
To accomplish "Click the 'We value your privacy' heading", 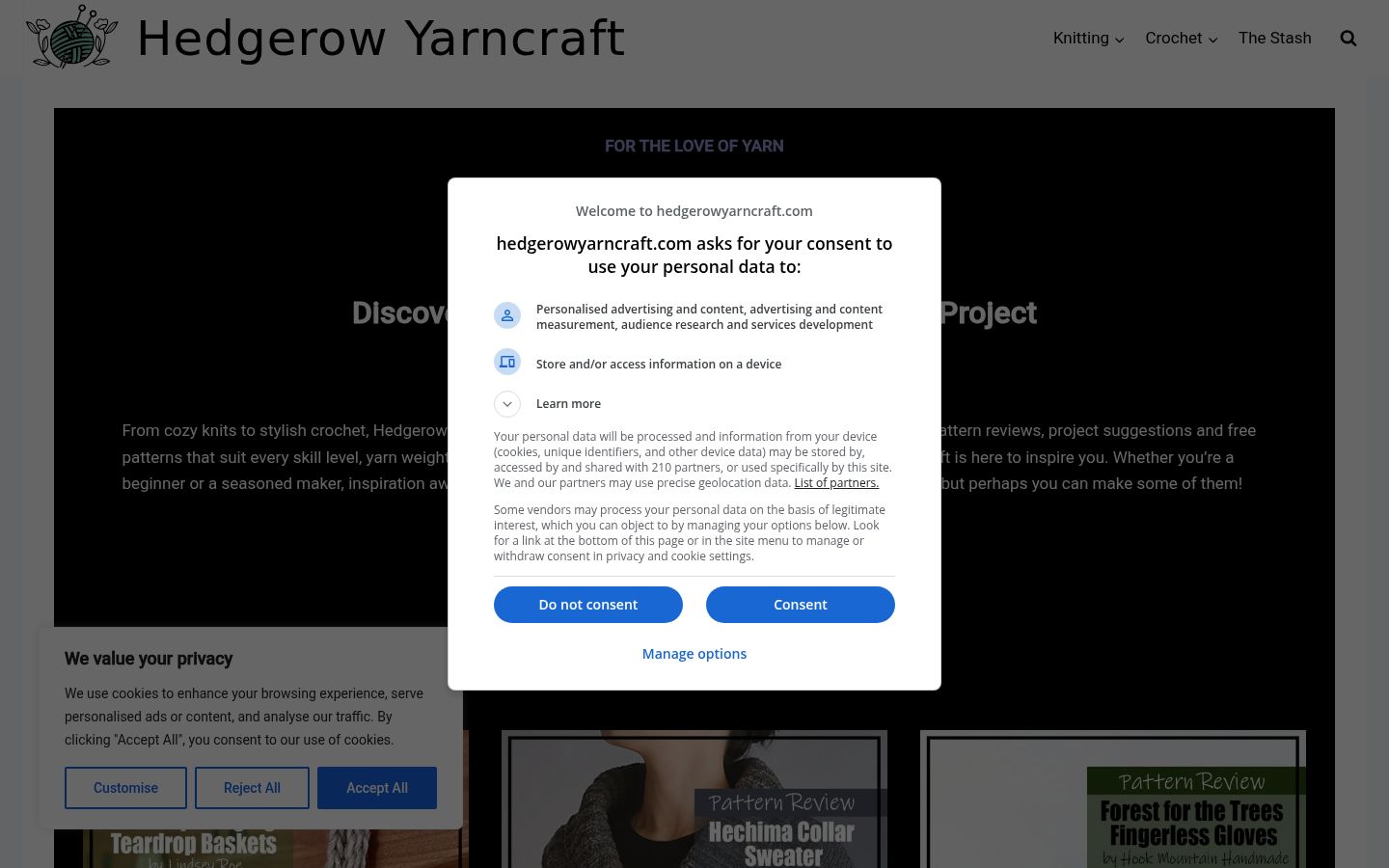I will tap(149, 659).
